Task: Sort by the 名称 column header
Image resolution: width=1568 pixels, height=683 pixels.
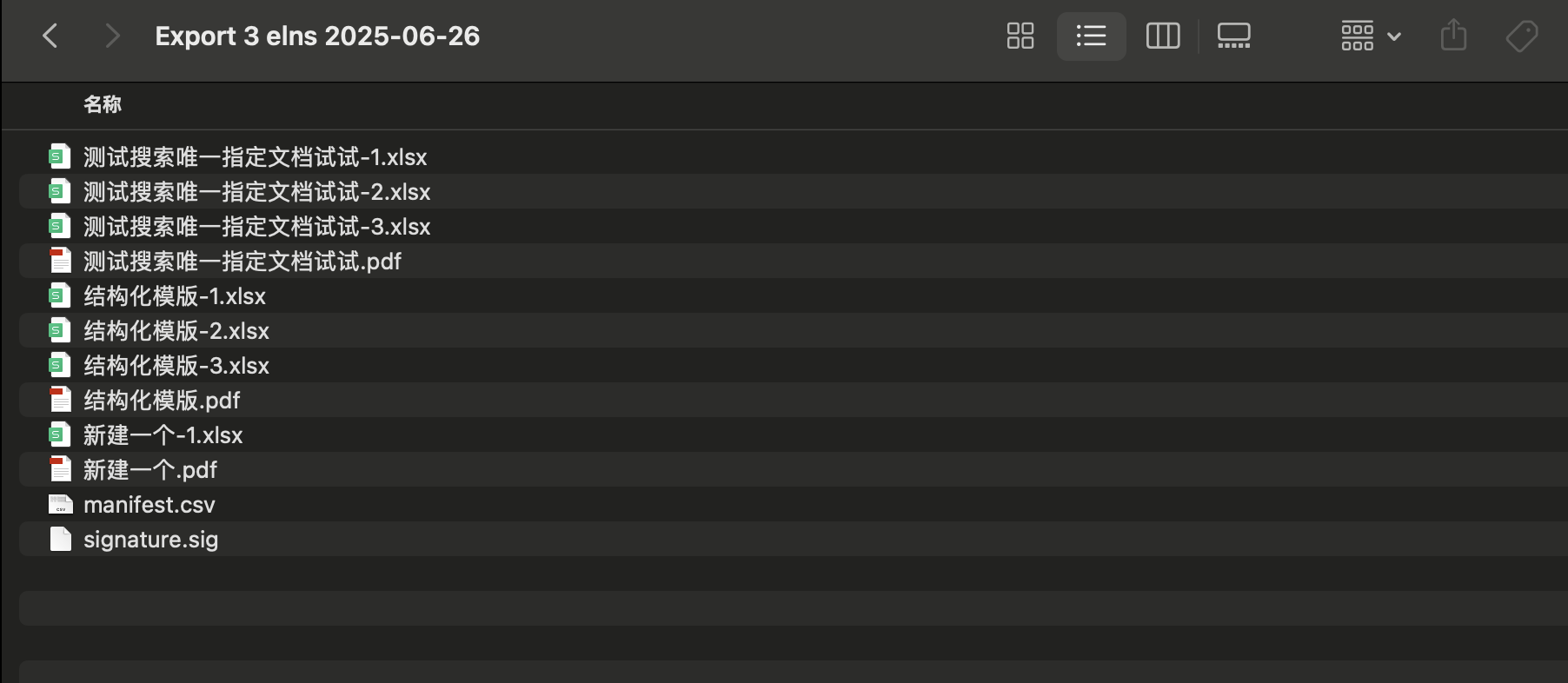Action: click(103, 104)
